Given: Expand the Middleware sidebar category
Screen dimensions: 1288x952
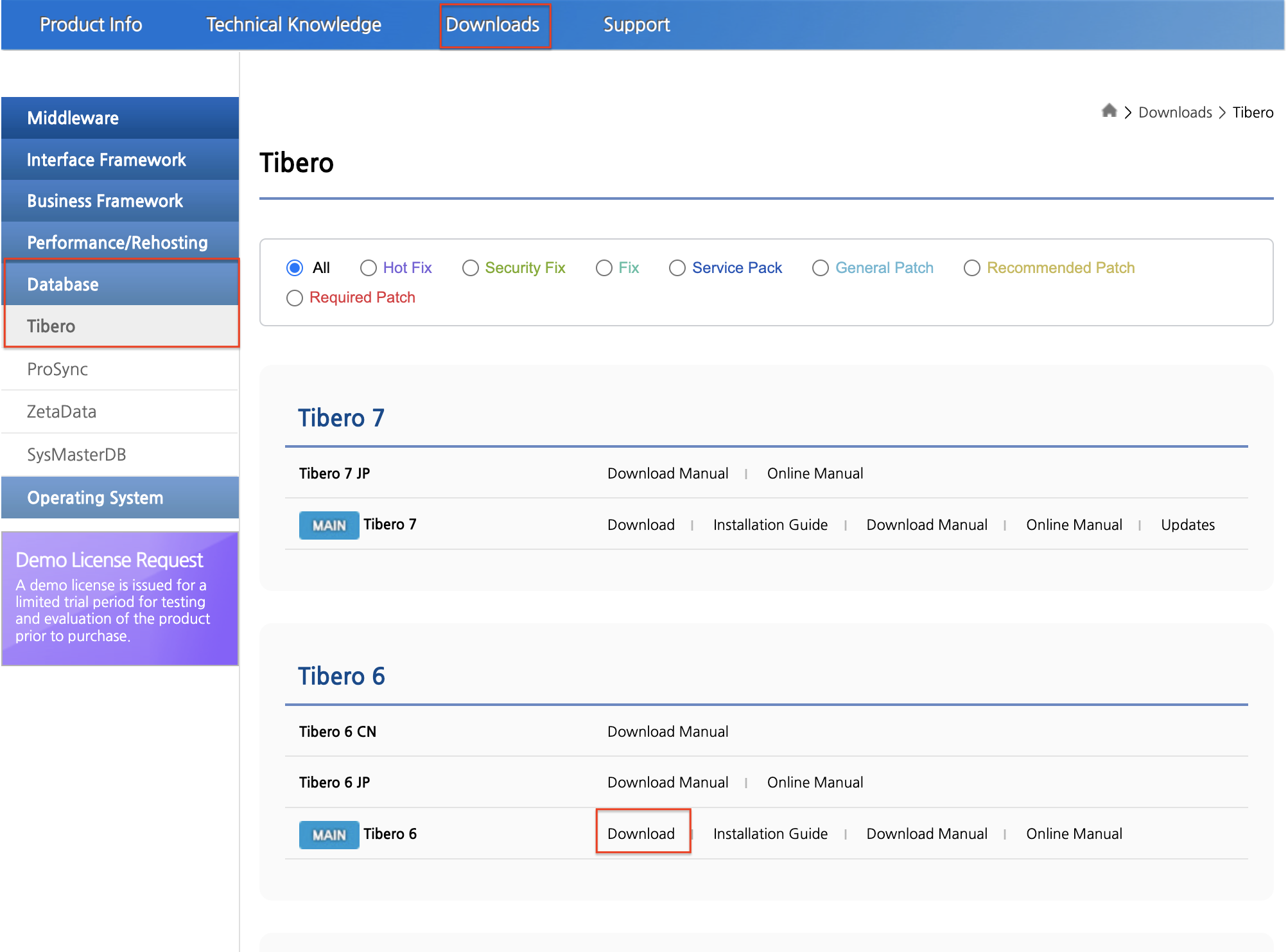Looking at the screenshot, I should [x=120, y=118].
